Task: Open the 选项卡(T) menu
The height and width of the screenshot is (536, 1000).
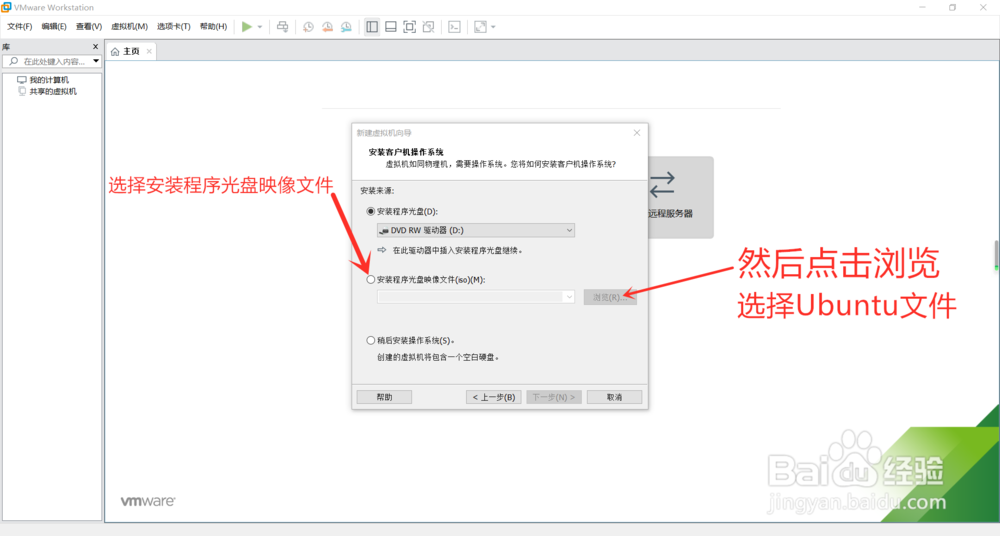Action: tap(173, 26)
